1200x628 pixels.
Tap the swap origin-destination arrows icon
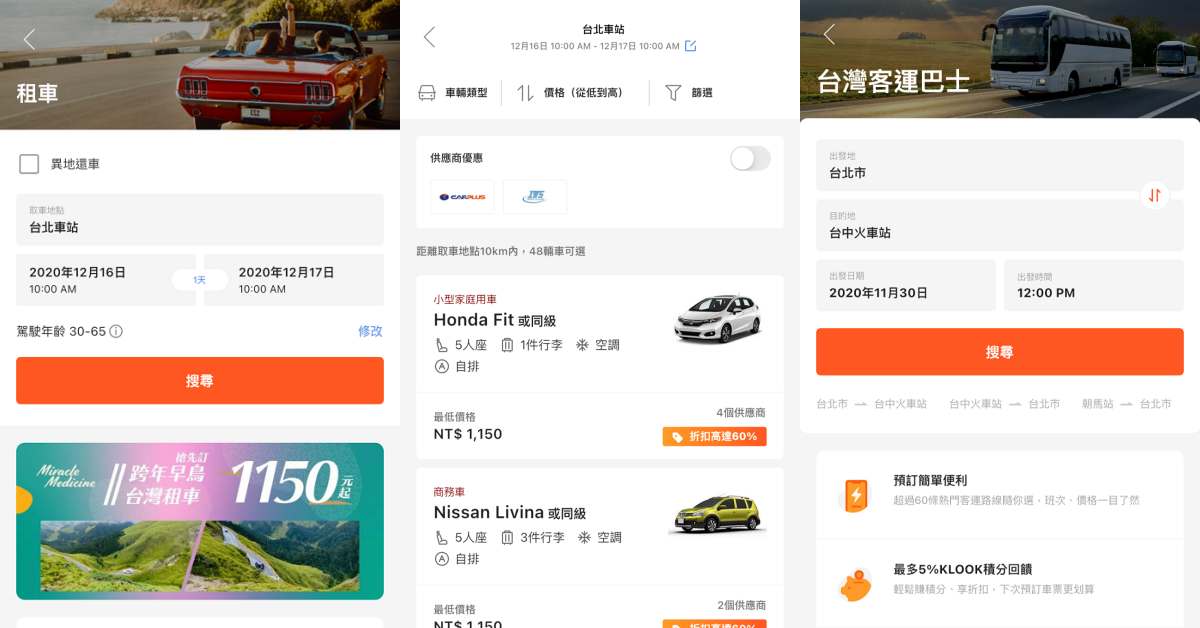tap(1154, 195)
